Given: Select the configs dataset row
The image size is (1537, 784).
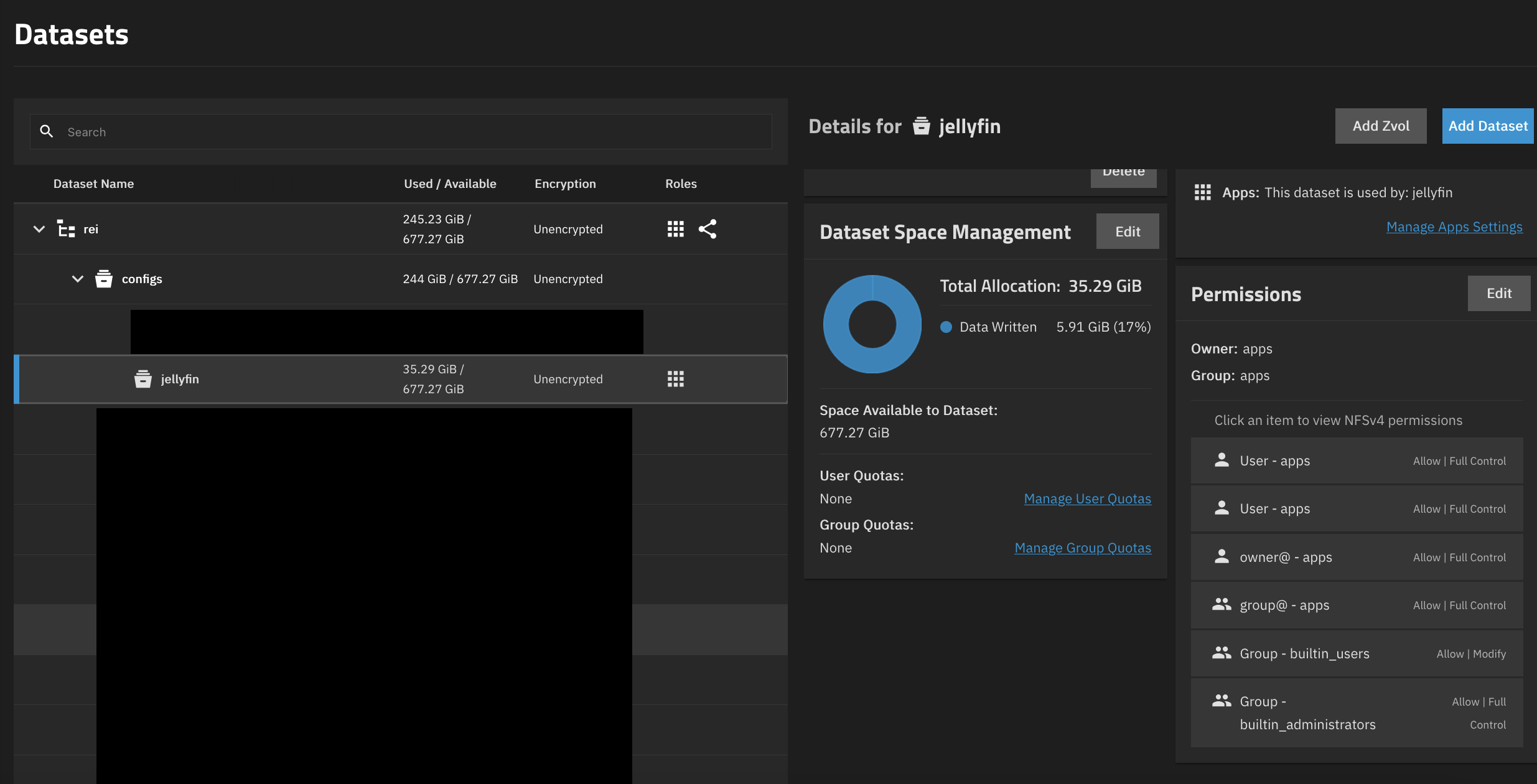Looking at the screenshot, I should [x=401, y=279].
